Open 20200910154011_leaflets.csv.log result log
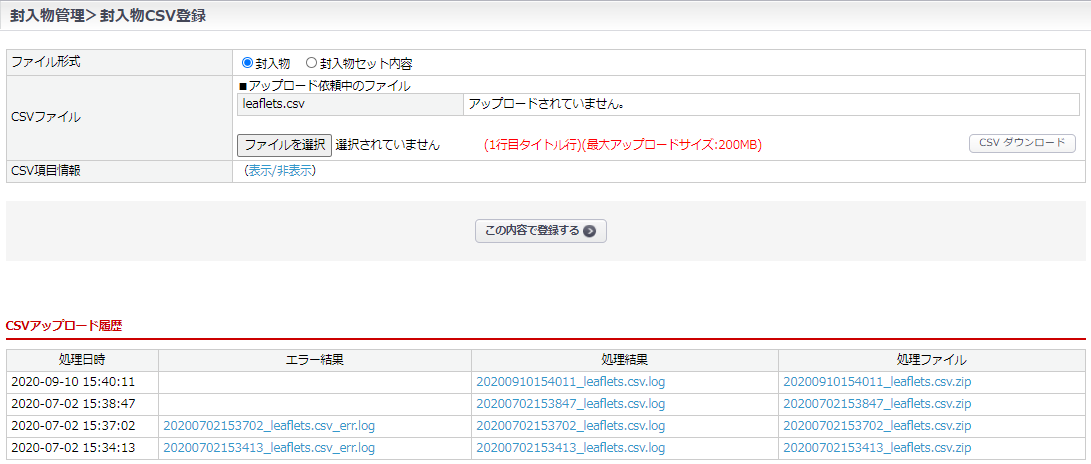This screenshot has width=1091, height=464. pyautogui.click(x=570, y=382)
